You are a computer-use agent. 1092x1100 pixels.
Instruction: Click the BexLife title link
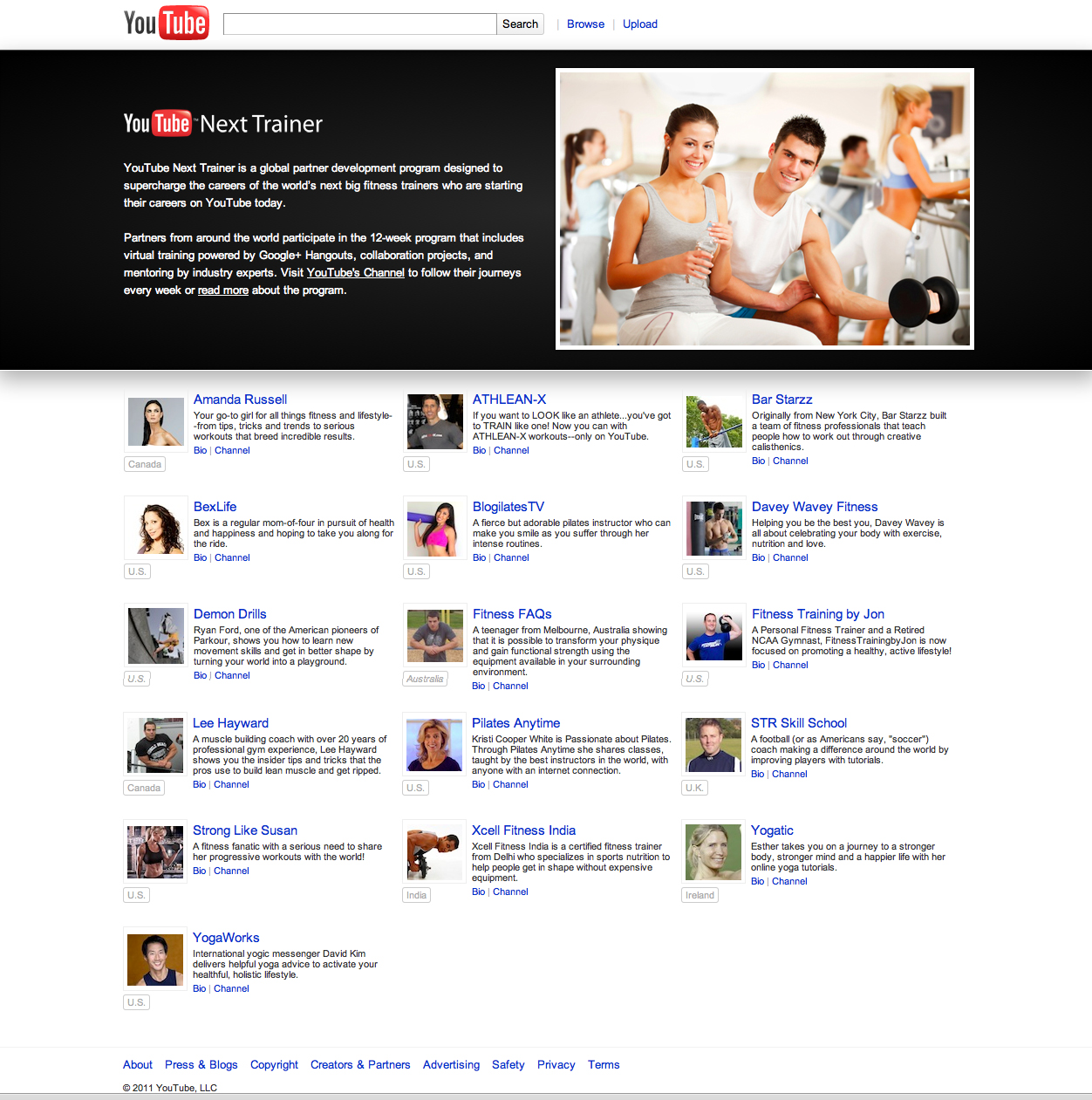215,507
